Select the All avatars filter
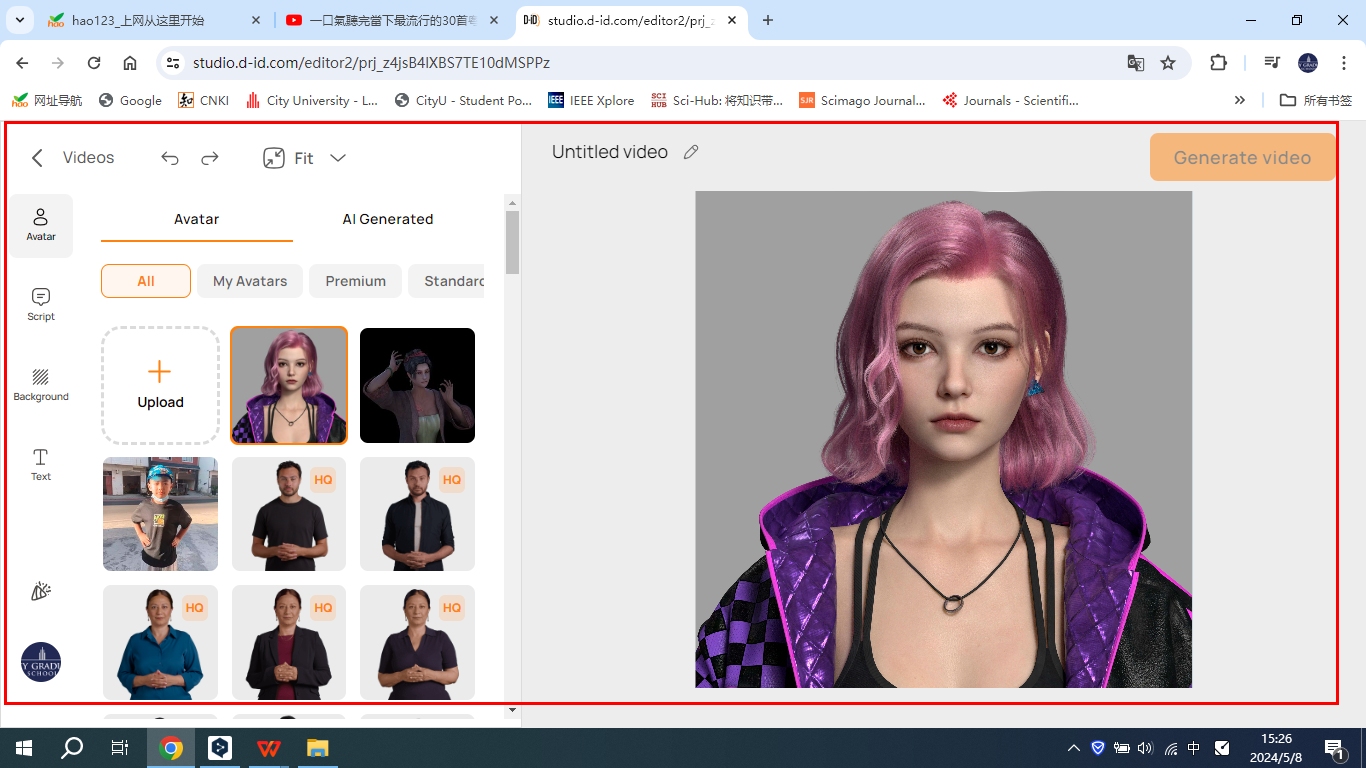The height and width of the screenshot is (768, 1366). tap(146, 281)
